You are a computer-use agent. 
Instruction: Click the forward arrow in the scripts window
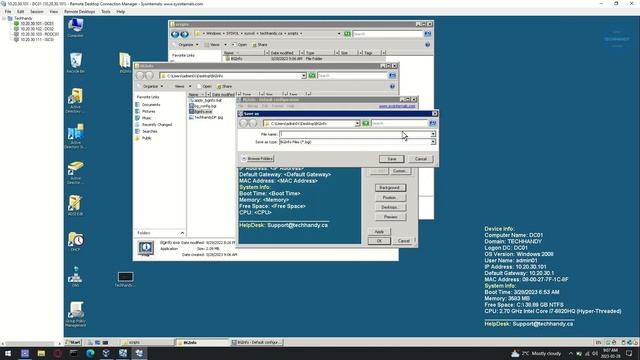(x=184, y=34)
